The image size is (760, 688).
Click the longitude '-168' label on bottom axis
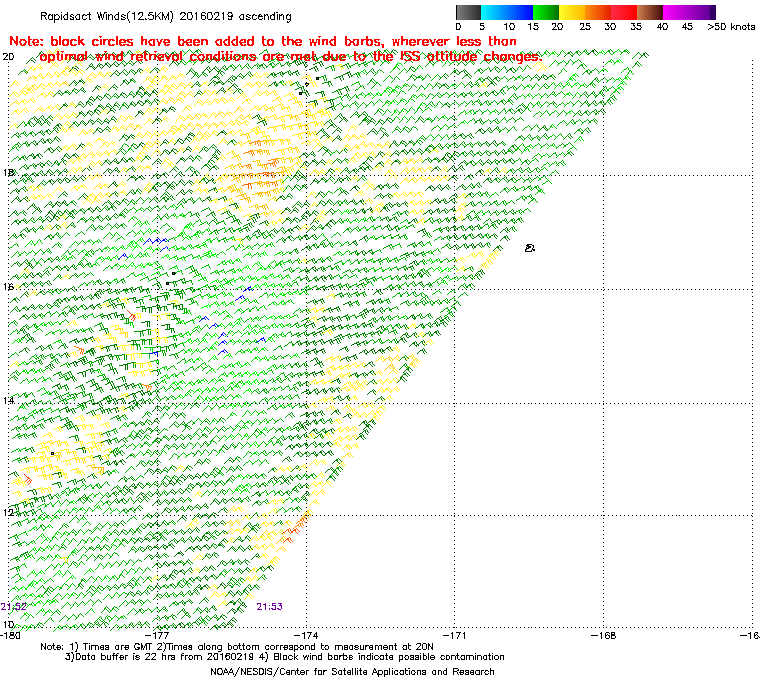[603, 635]
